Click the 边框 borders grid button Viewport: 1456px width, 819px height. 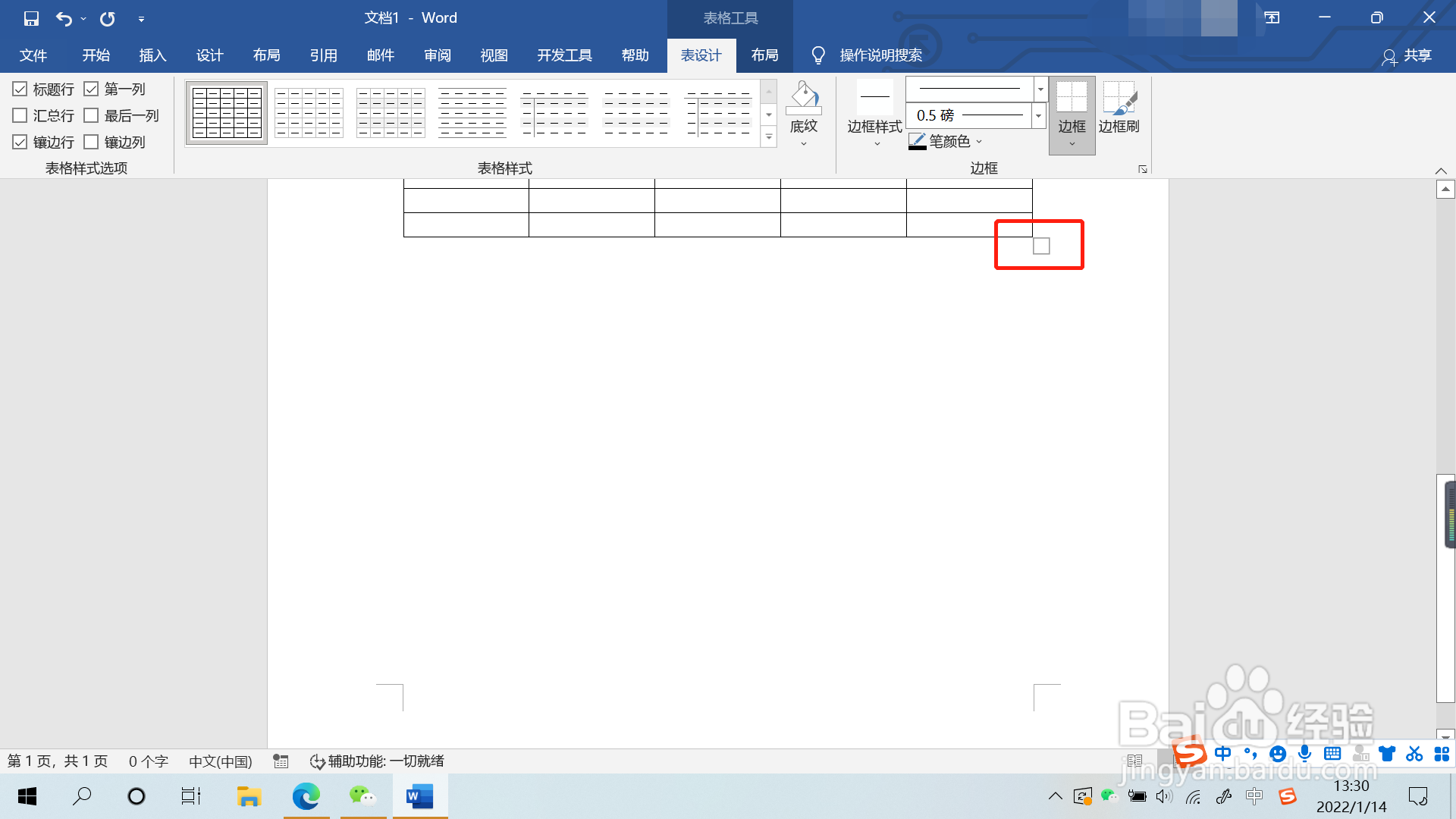[1072, 99]
